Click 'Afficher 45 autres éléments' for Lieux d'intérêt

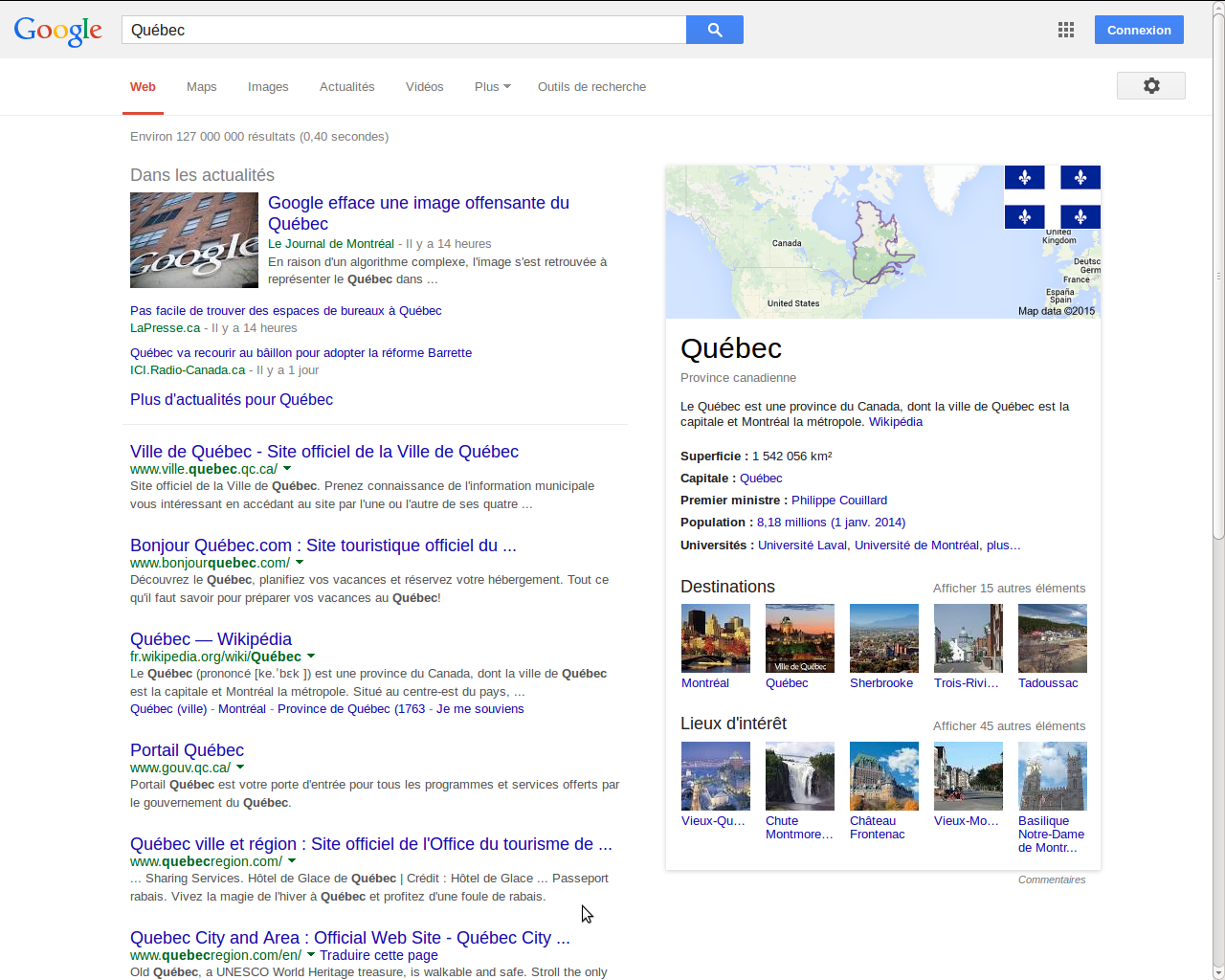pyautogui.click(x=1010, y=726)
